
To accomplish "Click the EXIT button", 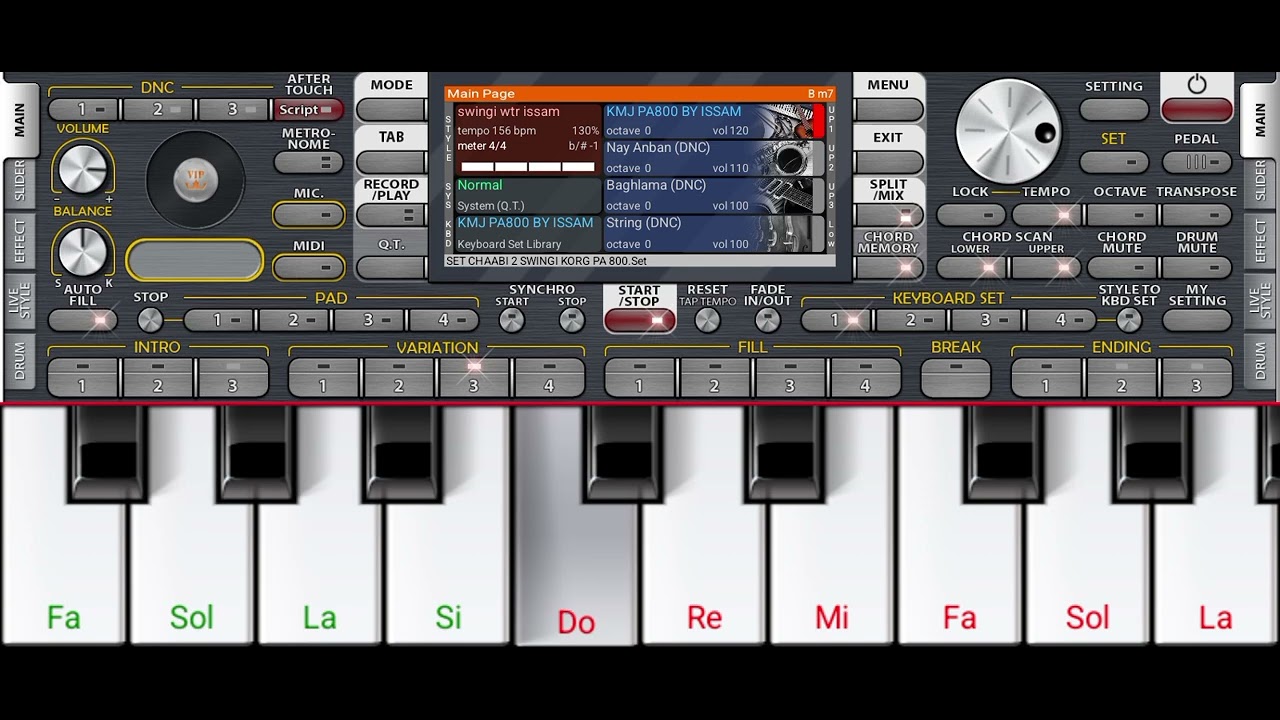I will click(888, 162).
